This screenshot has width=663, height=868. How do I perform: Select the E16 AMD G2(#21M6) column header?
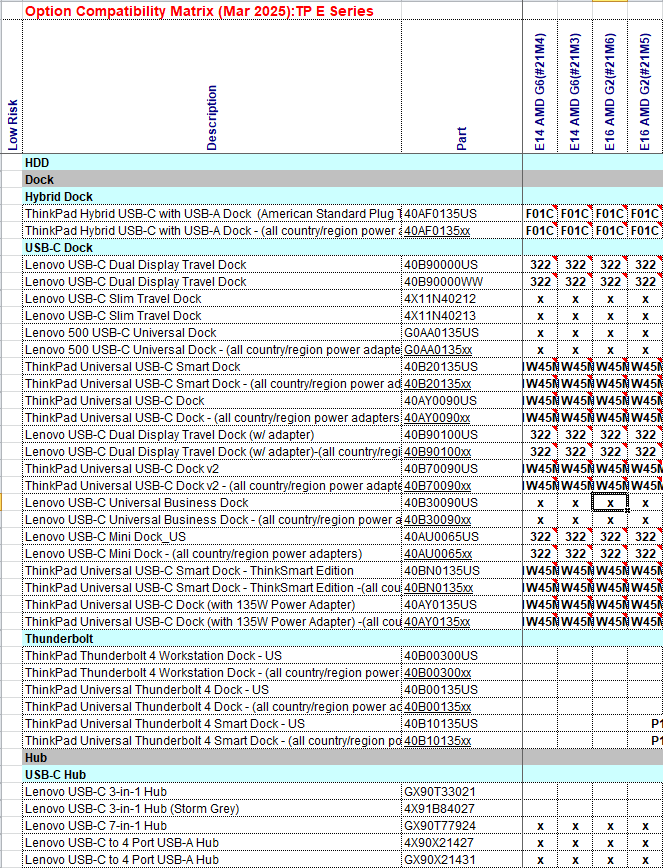click(x=610, y=92)
